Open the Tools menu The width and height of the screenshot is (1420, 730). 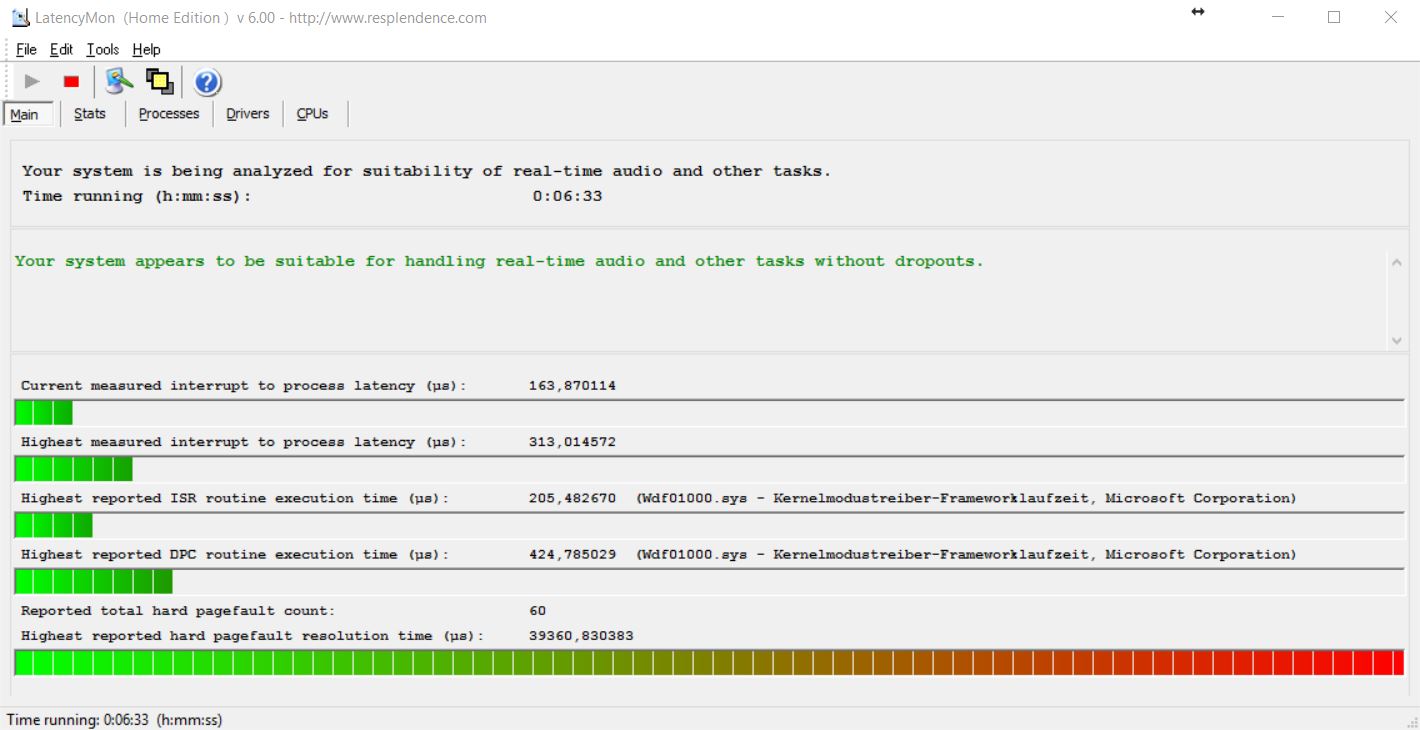(x=102, y=49)
